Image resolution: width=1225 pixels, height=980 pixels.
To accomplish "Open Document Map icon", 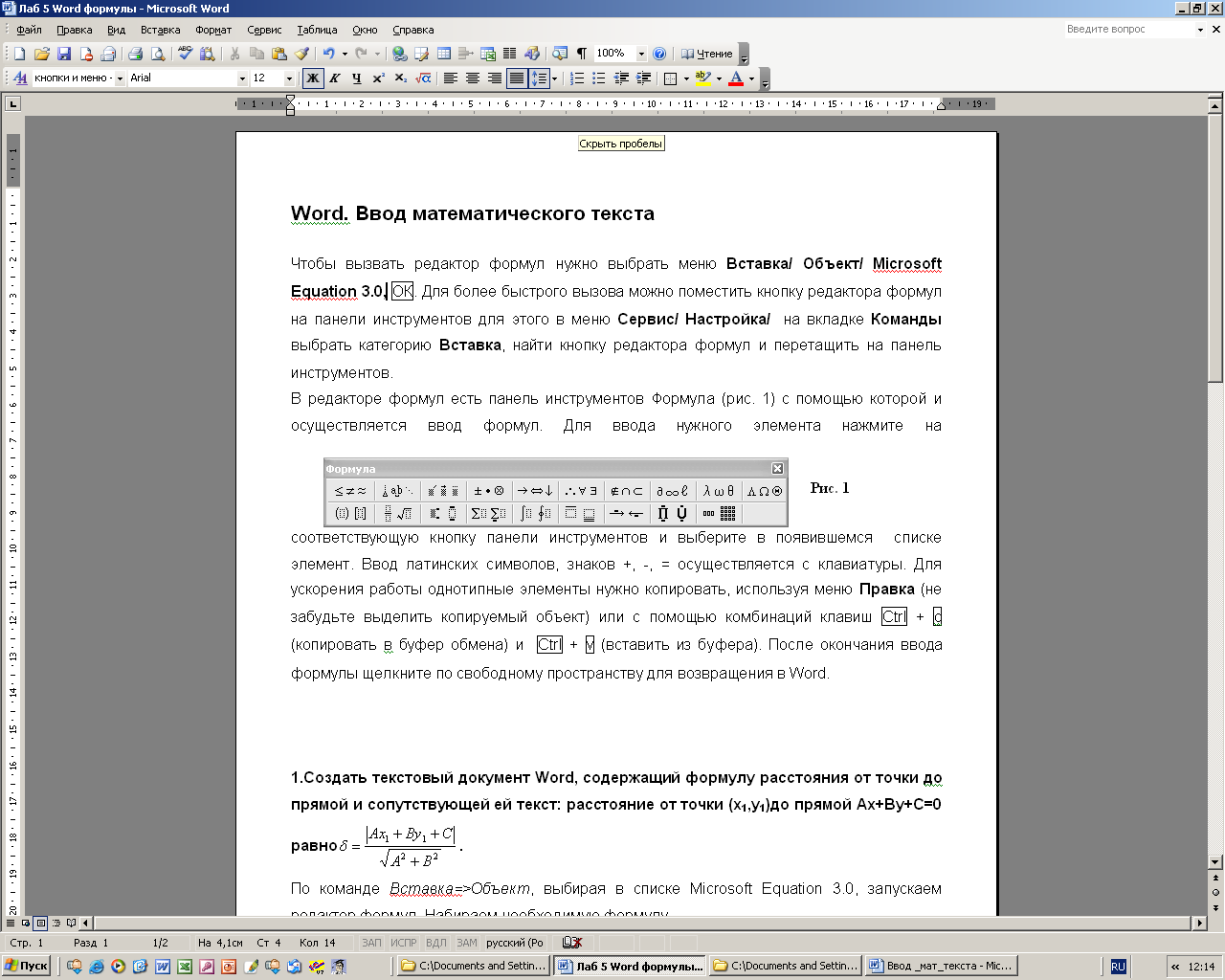I will coord(560,54).
